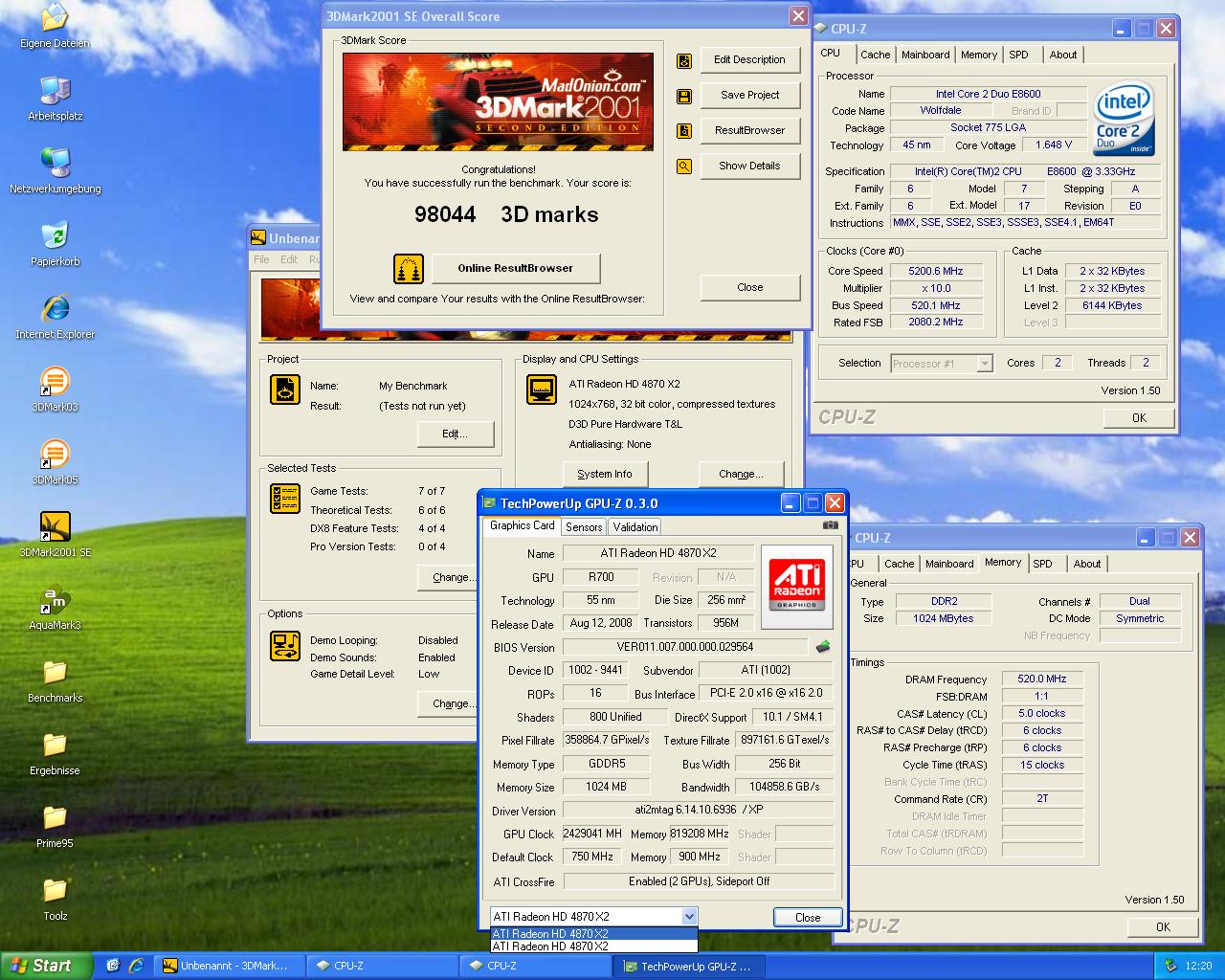Open the Eigene Dateien desktop folder
Viewport: 1225px width, 980px height.
55,26
